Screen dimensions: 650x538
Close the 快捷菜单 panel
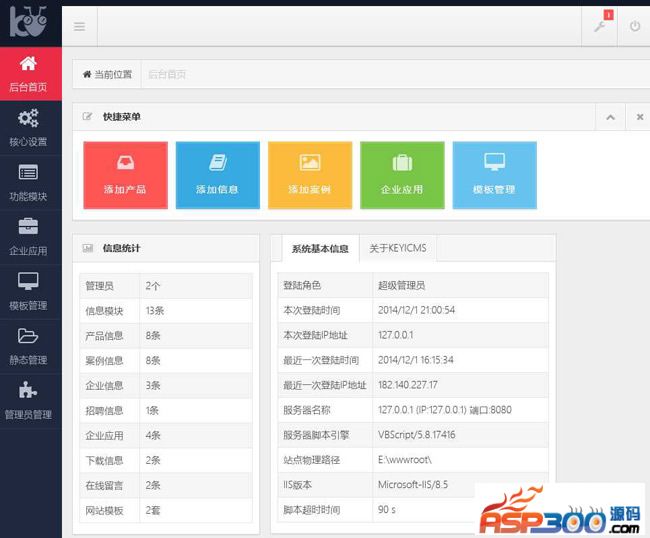(640, 117)
